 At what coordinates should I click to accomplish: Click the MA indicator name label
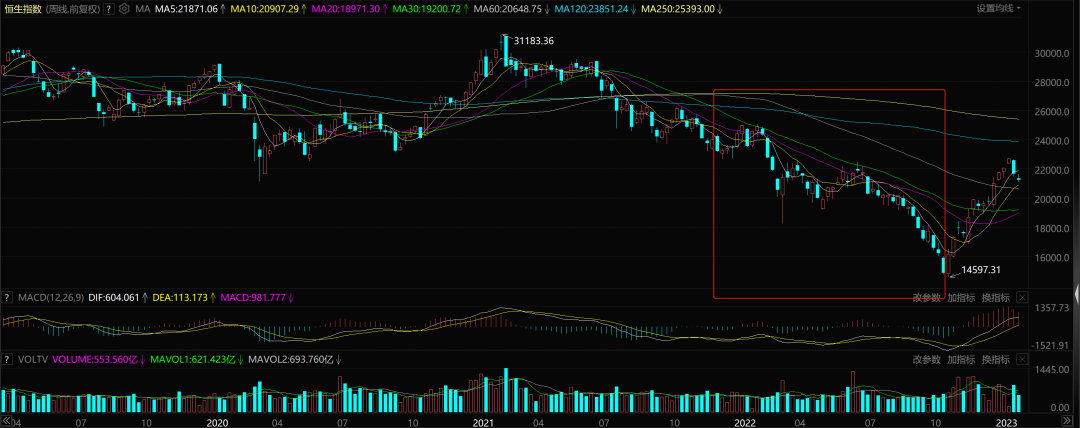[x=143, y=9]
